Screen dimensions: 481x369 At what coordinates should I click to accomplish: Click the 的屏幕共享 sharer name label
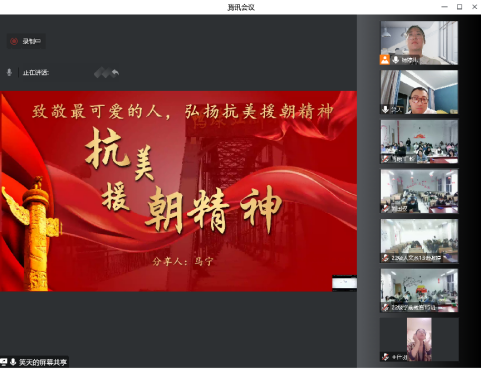(43, 362)
